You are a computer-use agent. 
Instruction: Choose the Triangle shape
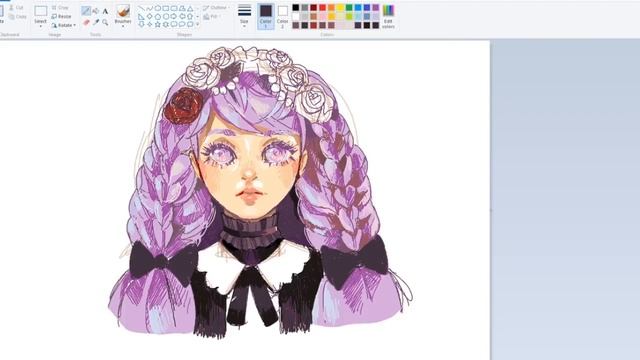pyautogui.click(x=190, y=8)
